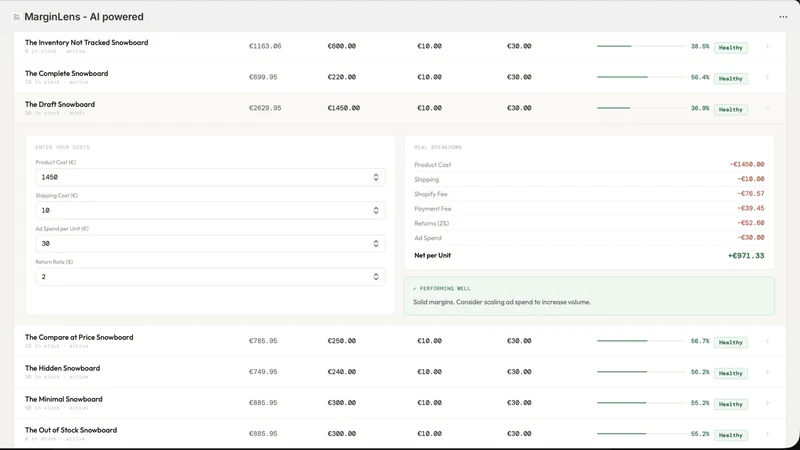This screenshot has width=800, height=450.
Task: Click the 56.4% margin percentage
Action: 700,78
